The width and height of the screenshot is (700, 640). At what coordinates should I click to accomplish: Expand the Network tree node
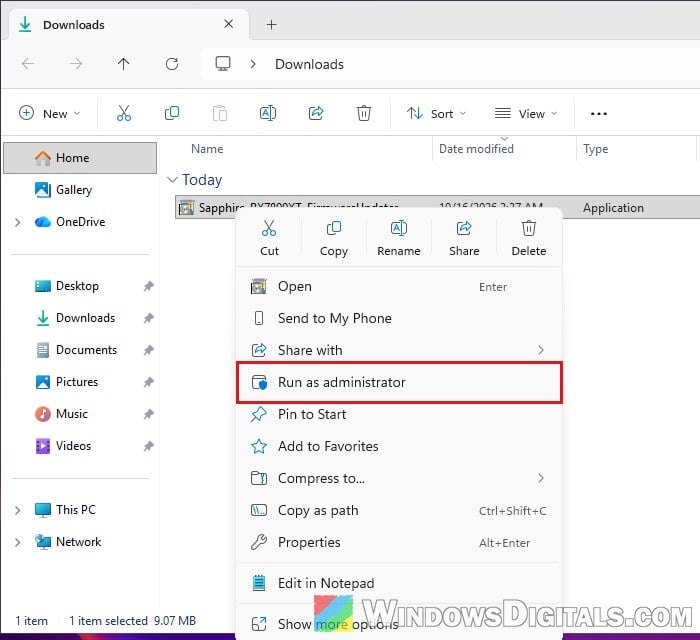coord(17,542)
